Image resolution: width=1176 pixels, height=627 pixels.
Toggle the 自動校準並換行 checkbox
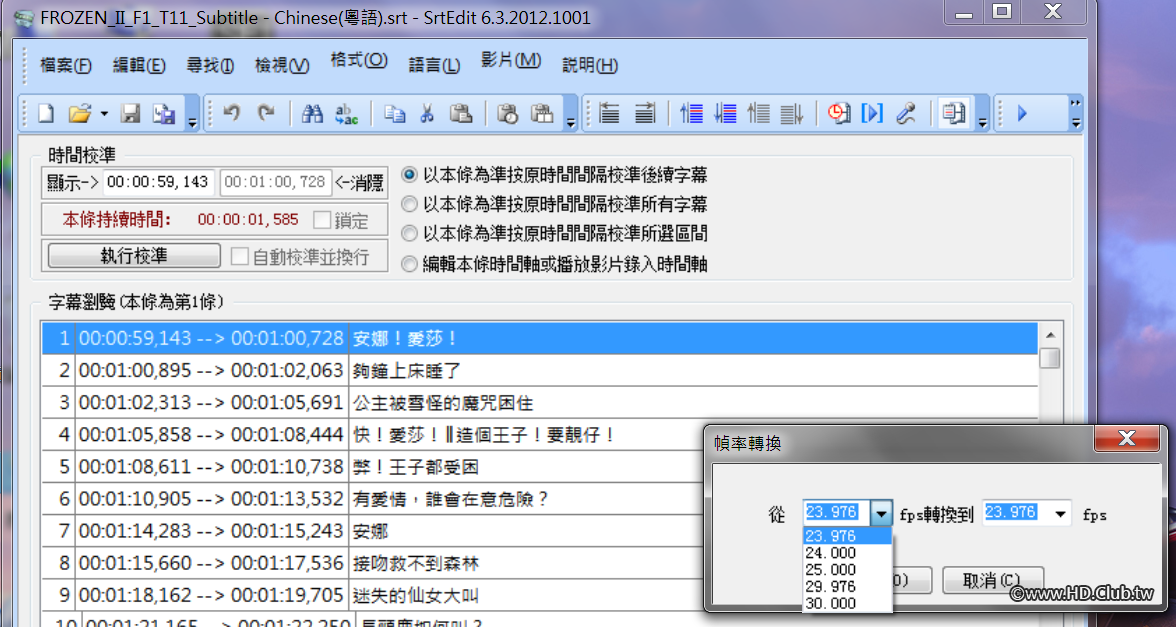coord(239,256)
